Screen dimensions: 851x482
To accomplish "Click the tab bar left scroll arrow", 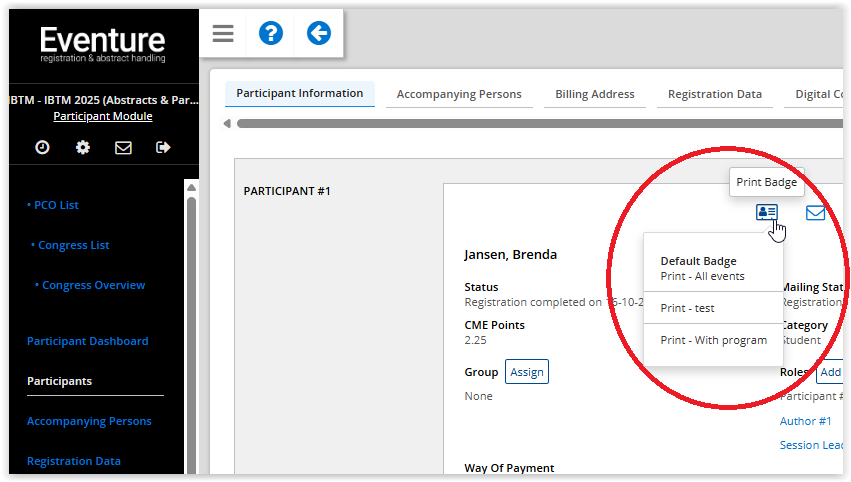I will [227, 124].
